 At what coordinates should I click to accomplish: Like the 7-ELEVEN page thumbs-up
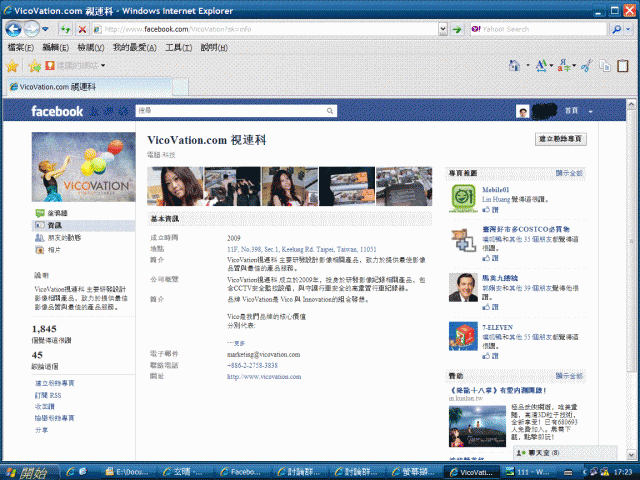click(490, 356)
